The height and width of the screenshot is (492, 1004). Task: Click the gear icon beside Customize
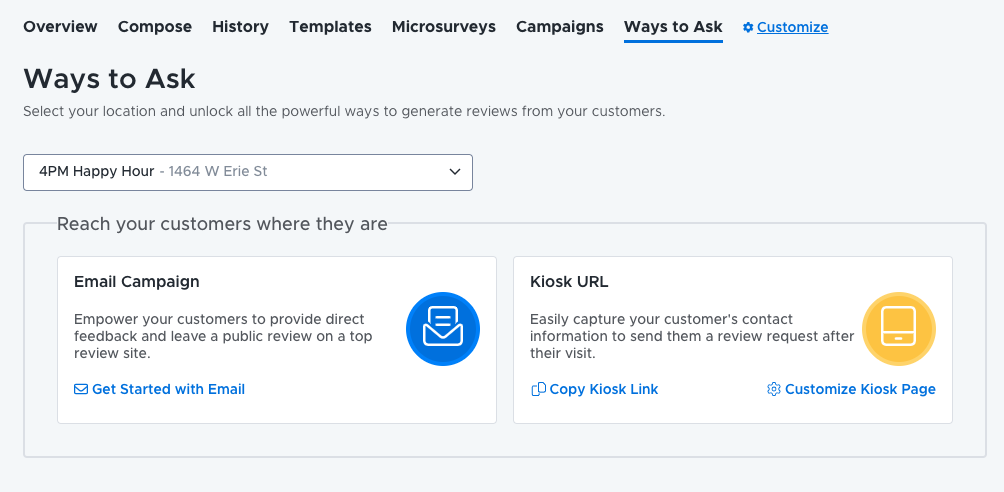click(748, 28)
